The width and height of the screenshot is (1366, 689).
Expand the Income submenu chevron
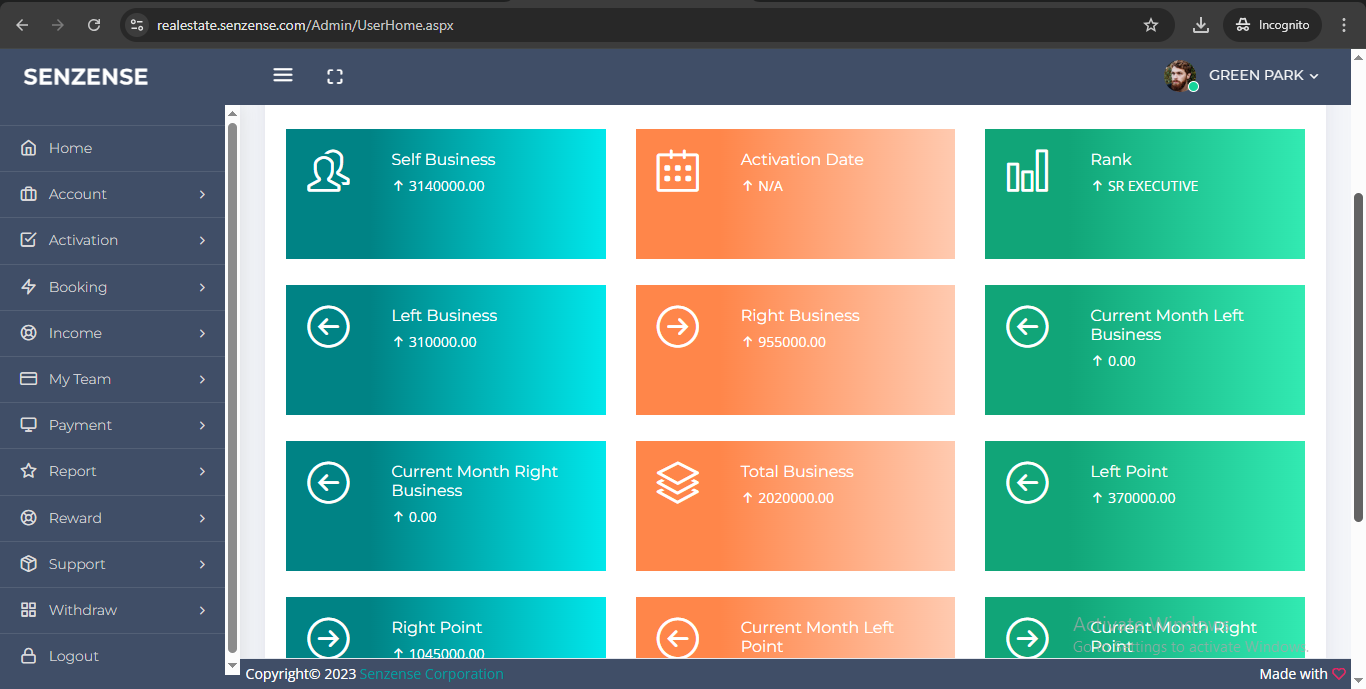pos(202,333)
